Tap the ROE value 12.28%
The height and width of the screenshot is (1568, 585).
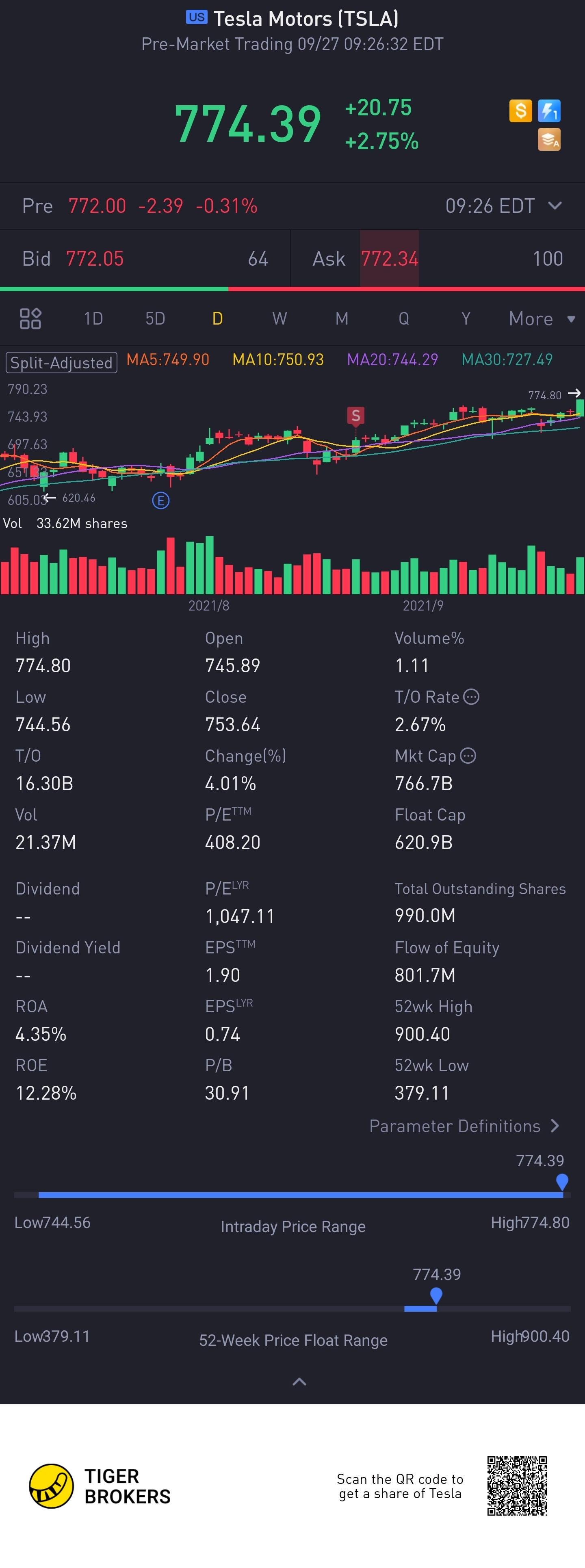[46, 1093]
